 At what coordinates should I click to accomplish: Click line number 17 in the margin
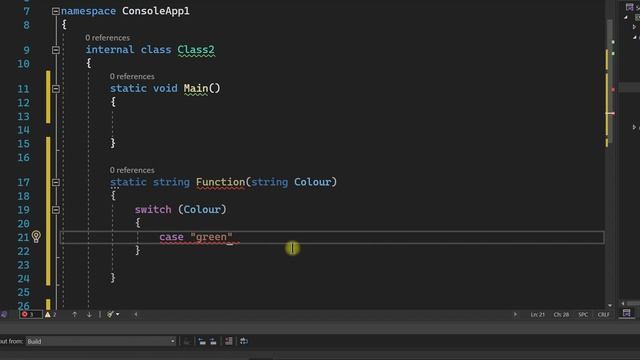[24, 182]
